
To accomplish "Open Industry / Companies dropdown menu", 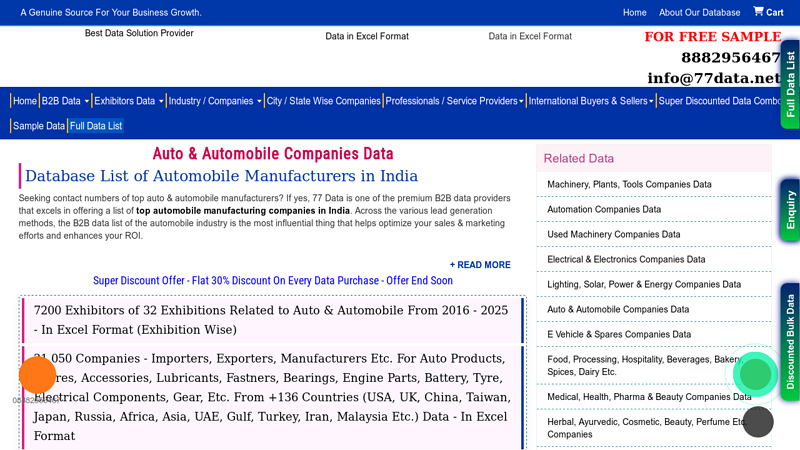I will point(215,101).
